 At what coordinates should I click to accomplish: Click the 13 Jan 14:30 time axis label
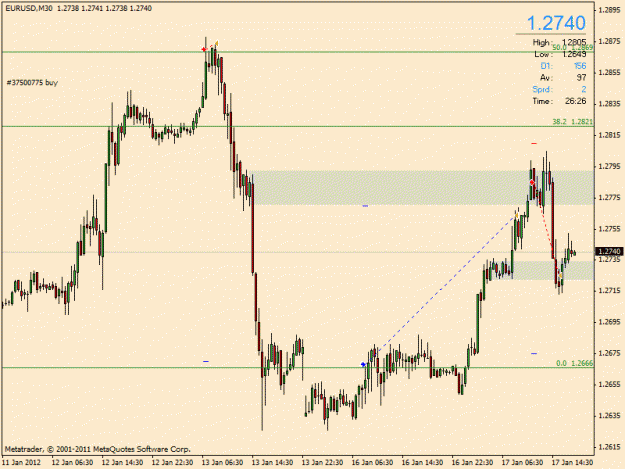(x=272, y=462)
